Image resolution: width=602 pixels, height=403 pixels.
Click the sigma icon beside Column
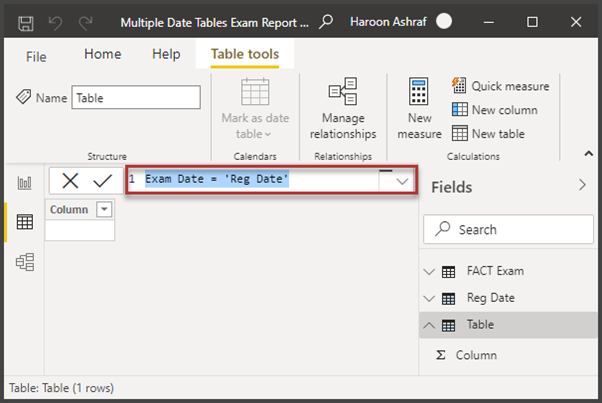441,355
